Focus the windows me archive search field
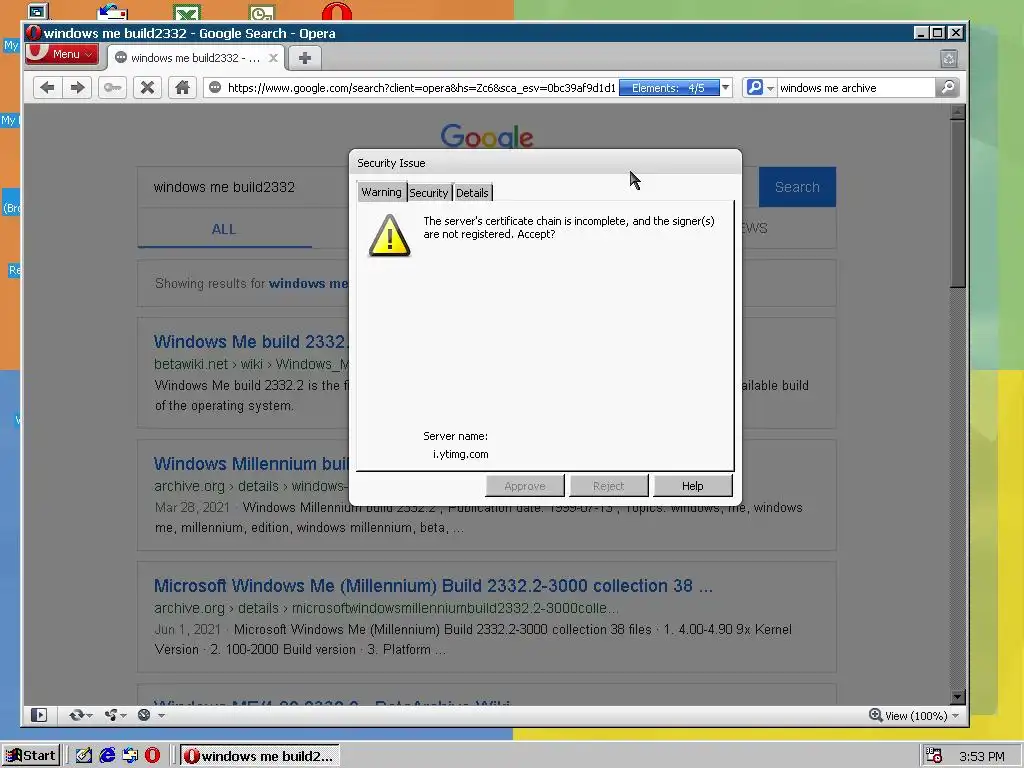Viewport: 1024px width, 768px height. [x=856, y=88]
